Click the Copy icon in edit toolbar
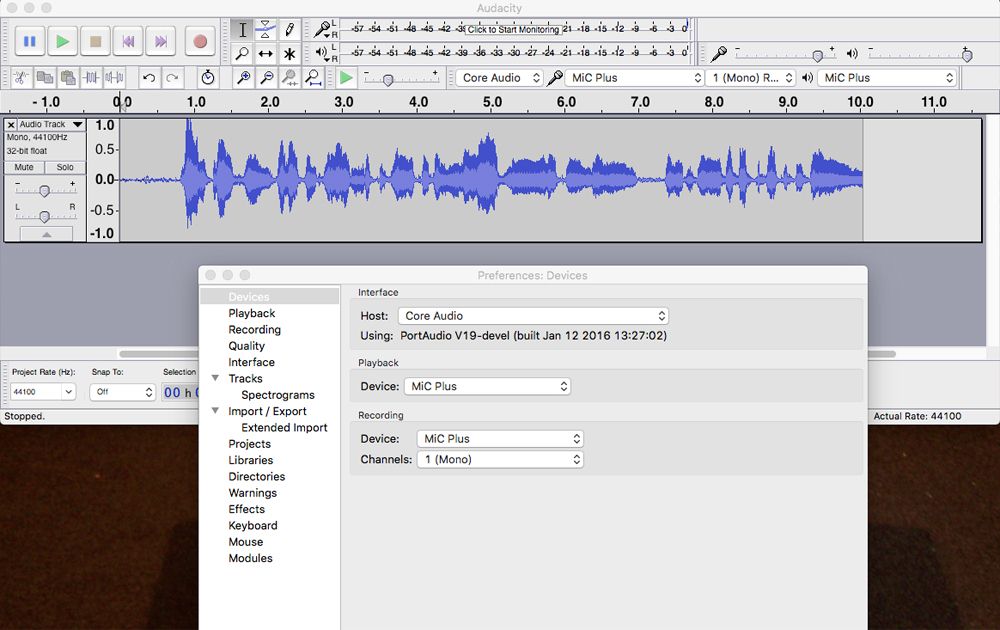The width and height of the screenshot is (1000, 630). 45,78
